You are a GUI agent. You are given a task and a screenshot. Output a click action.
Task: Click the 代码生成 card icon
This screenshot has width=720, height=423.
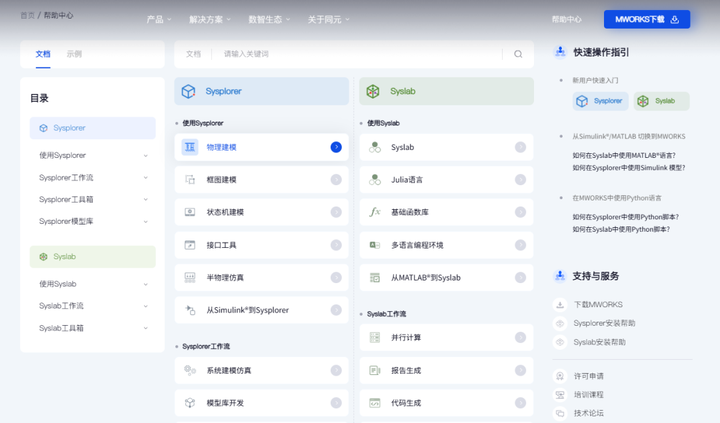[x=375, y=403]
